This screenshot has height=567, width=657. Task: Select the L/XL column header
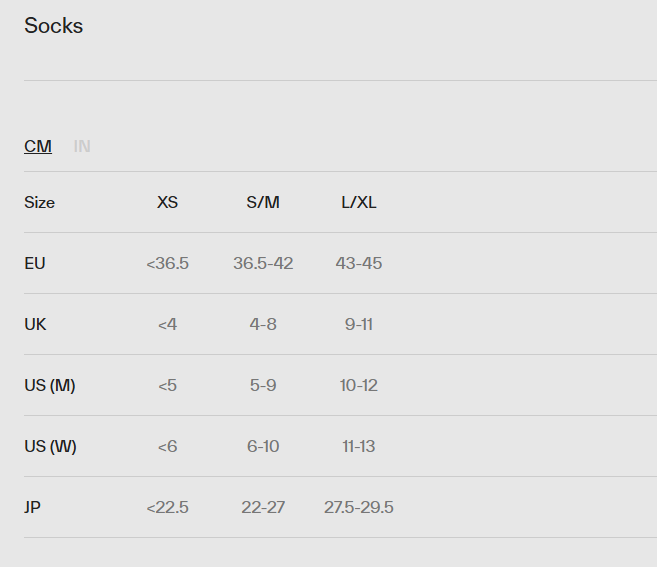pyautogui.click(x=359, y=202)
